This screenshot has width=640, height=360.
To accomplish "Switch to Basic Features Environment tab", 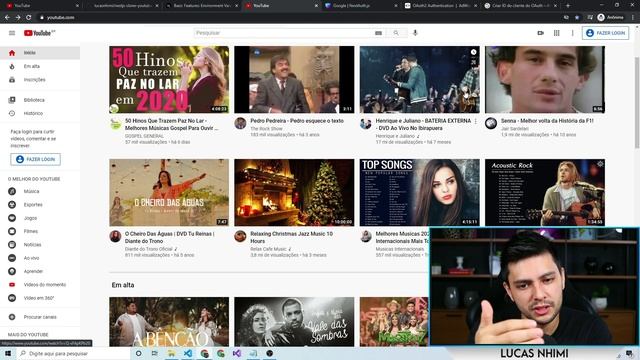I will click(202, 6).
